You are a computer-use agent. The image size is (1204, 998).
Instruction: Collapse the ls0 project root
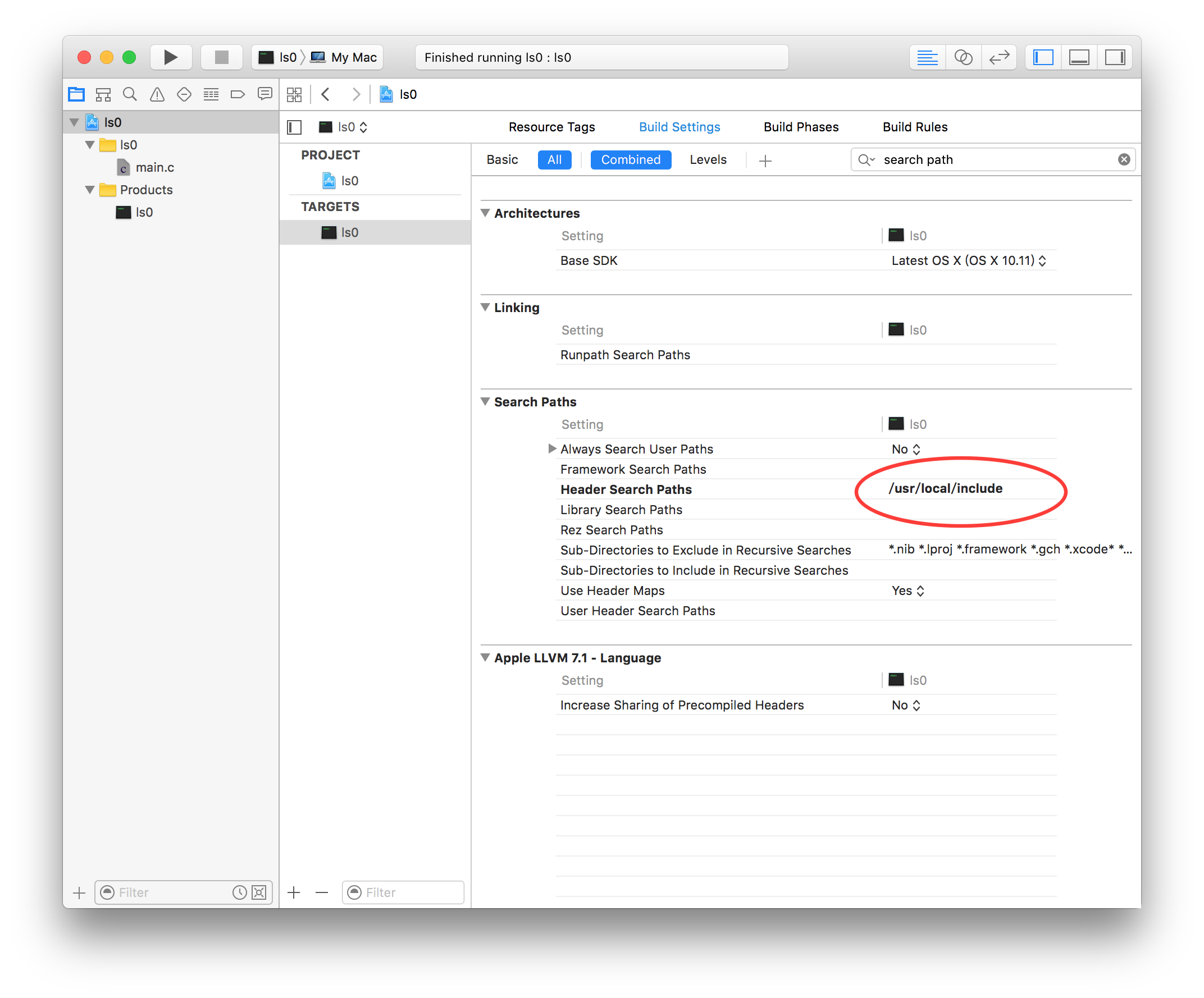tap(74, 122)
